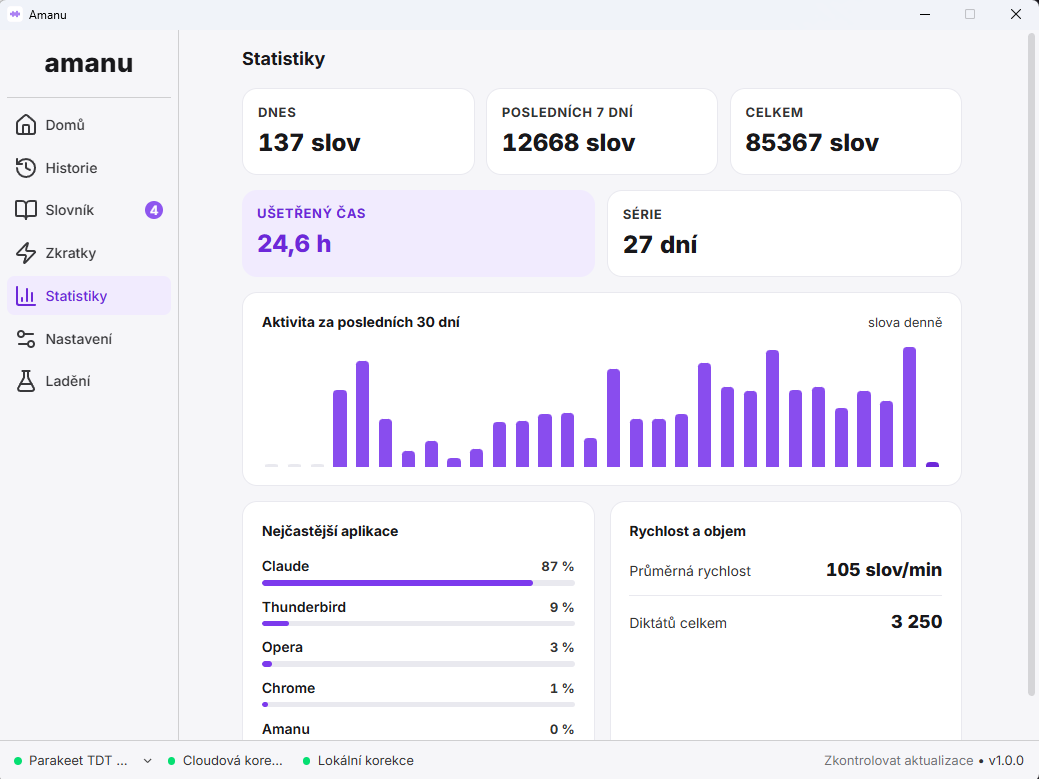The height and width of the screenshot is (779, 1039).
Task: Click the 'slova denně' chart label
Action: coord(905,323)
